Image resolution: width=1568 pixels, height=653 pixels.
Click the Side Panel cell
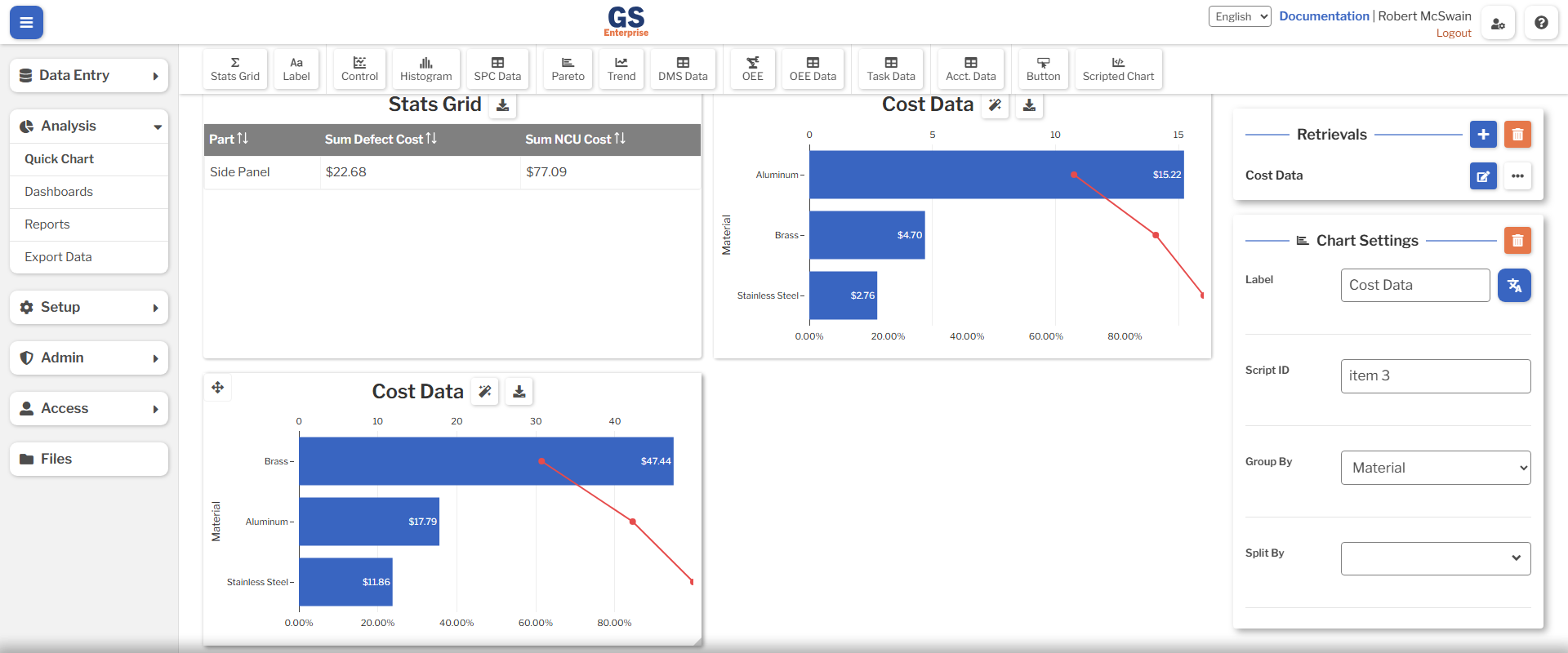261,172
